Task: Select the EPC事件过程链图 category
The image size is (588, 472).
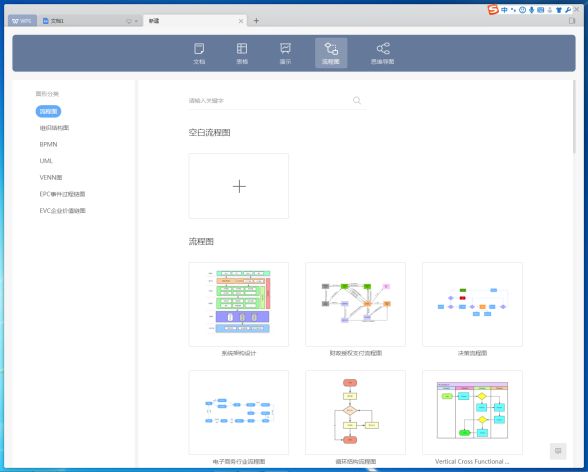Action: coord(62,194)
